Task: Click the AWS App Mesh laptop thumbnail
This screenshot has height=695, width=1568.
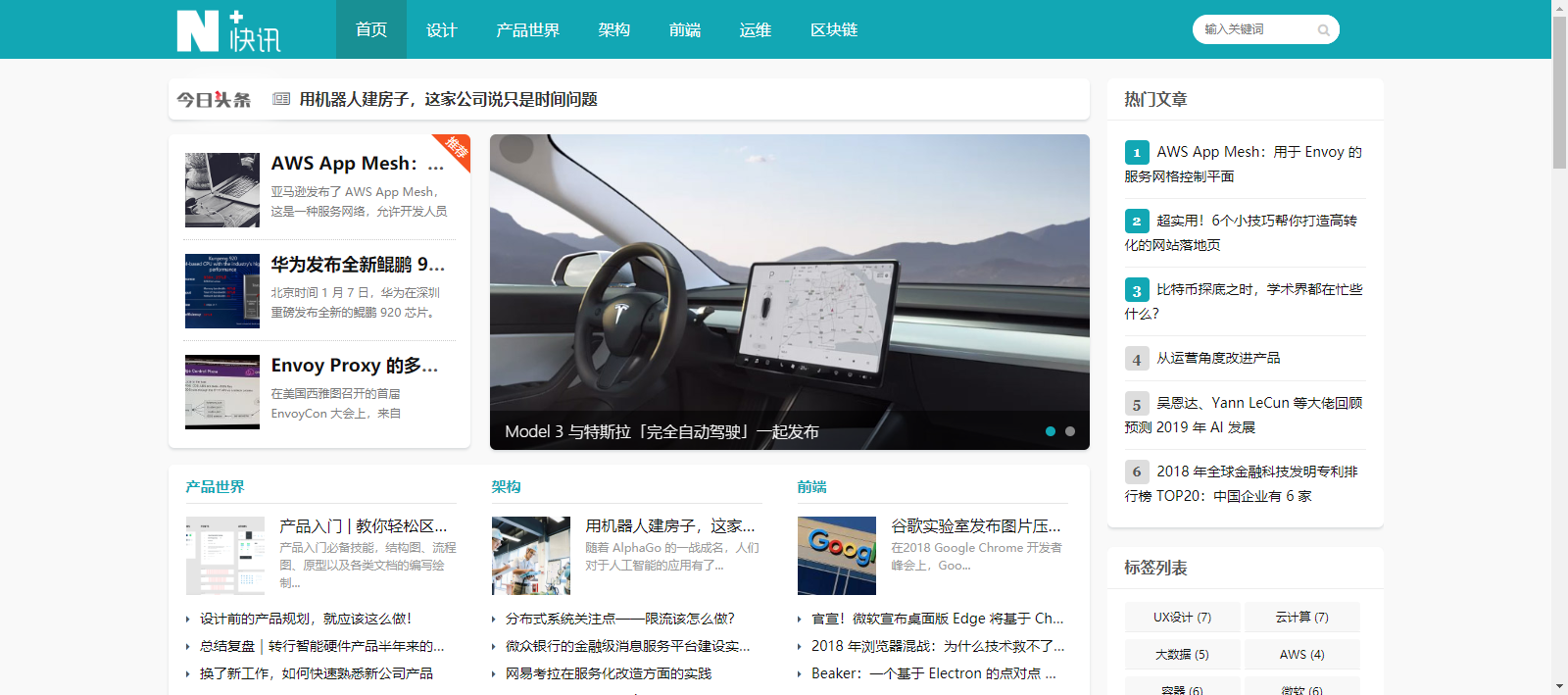Action: 222,190
